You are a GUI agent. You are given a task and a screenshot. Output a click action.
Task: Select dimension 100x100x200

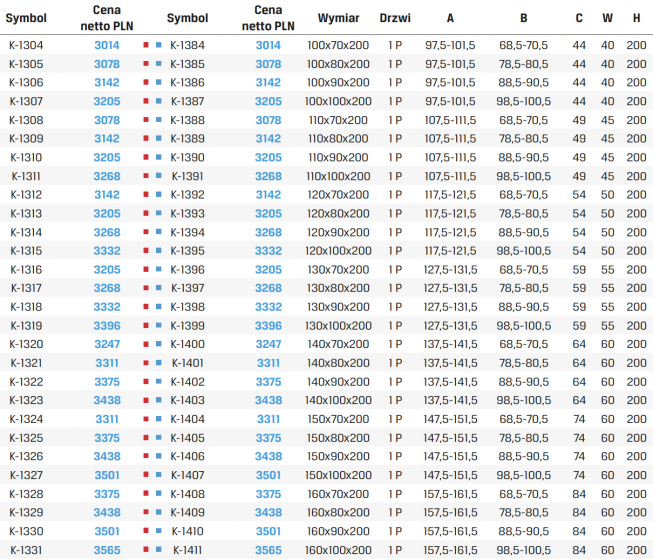338,101
